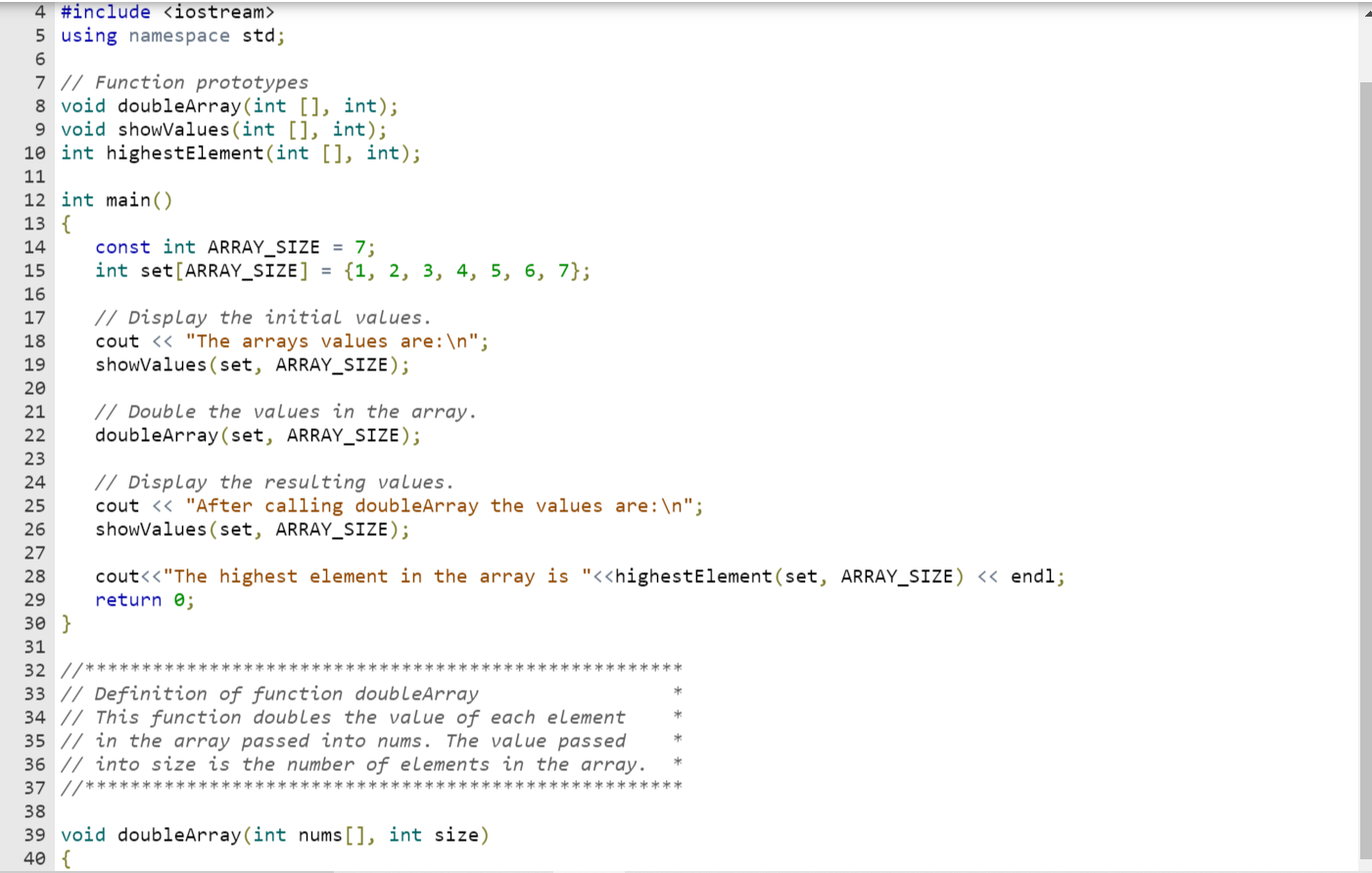
Task: Select the word main on line 12
Action: tap(127, 200)
